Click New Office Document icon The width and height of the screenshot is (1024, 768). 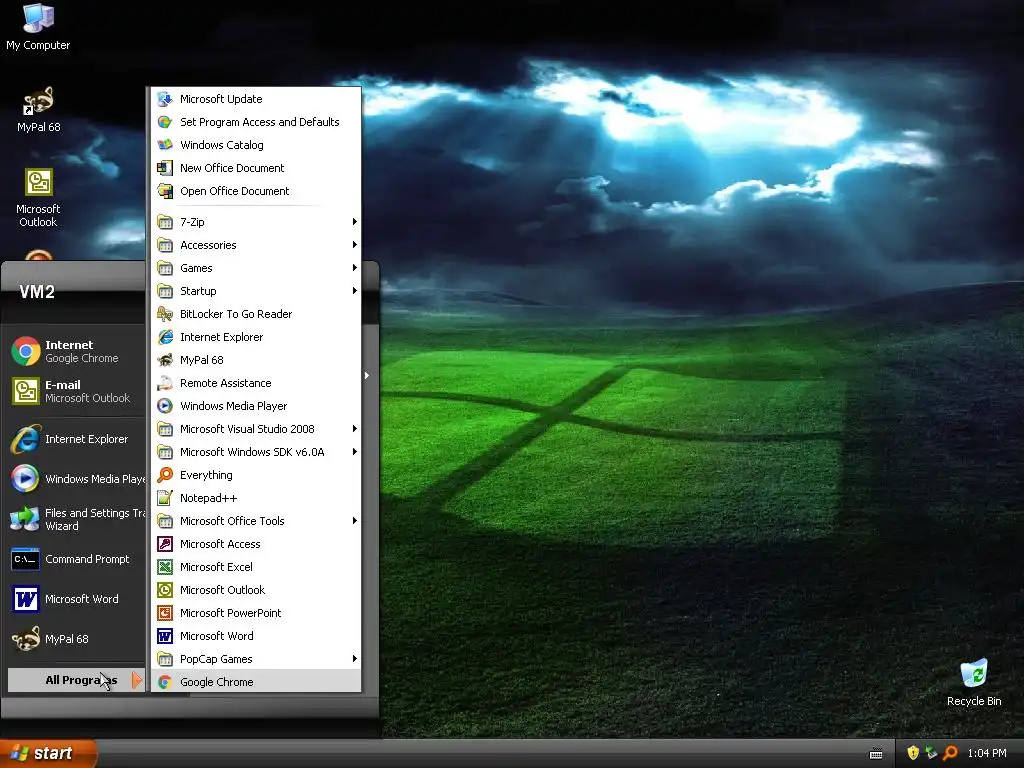coord(165,168)
